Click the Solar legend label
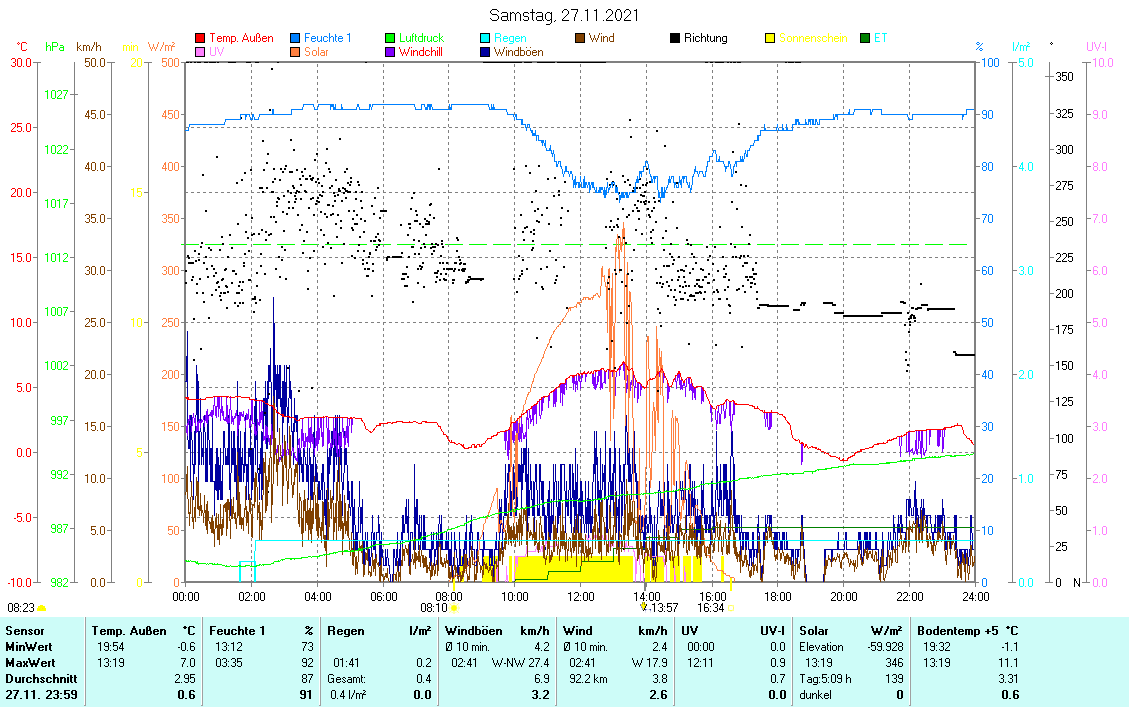Image resolution: width=1129 pixels, height=707 pixels. pos(319,52)
